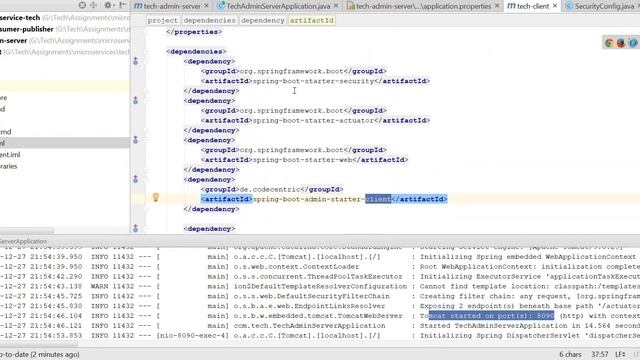Click the project panel horizontal scrollbar
The width and height of the screenshot is (640, 360).
(x=27, y=231)
